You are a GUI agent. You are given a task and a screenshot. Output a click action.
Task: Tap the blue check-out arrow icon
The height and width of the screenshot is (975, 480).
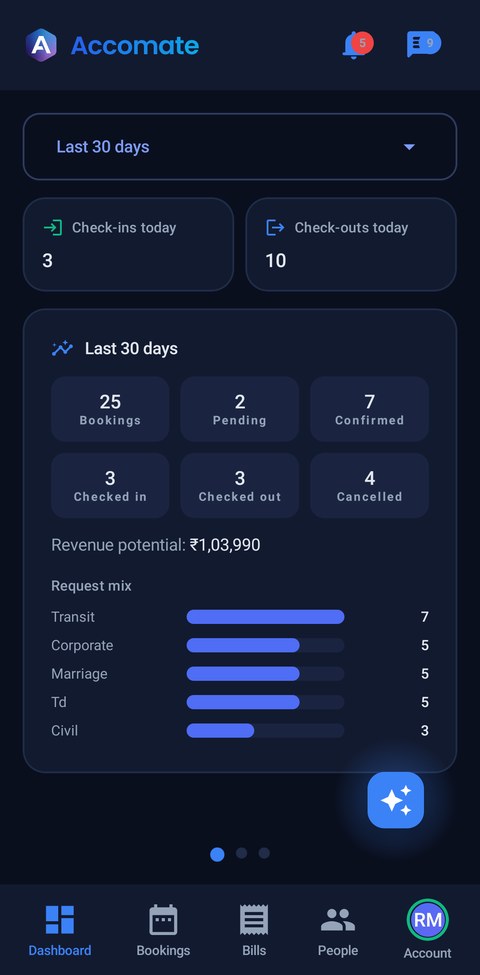pos(275,228)
